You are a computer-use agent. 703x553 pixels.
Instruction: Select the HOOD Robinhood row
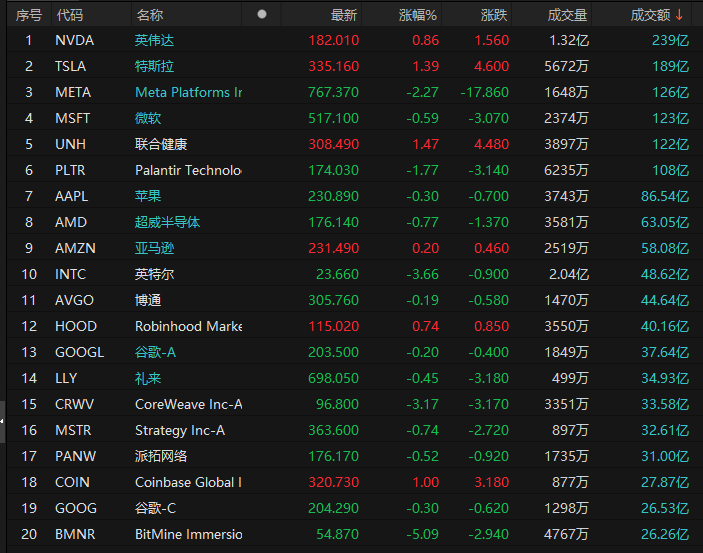pos(355,327)
